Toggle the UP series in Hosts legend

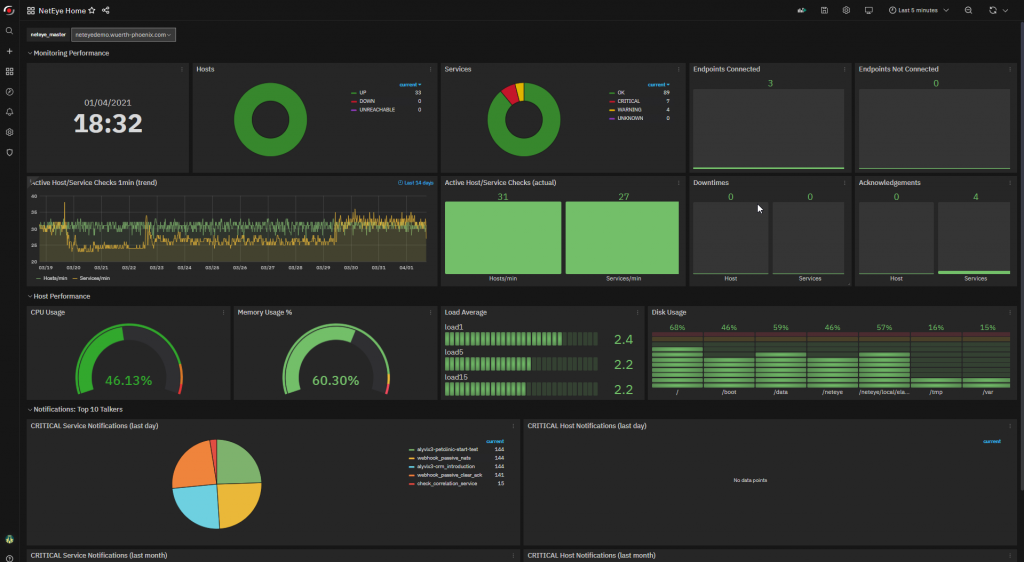pyautogui.click(x=363, y=93)
